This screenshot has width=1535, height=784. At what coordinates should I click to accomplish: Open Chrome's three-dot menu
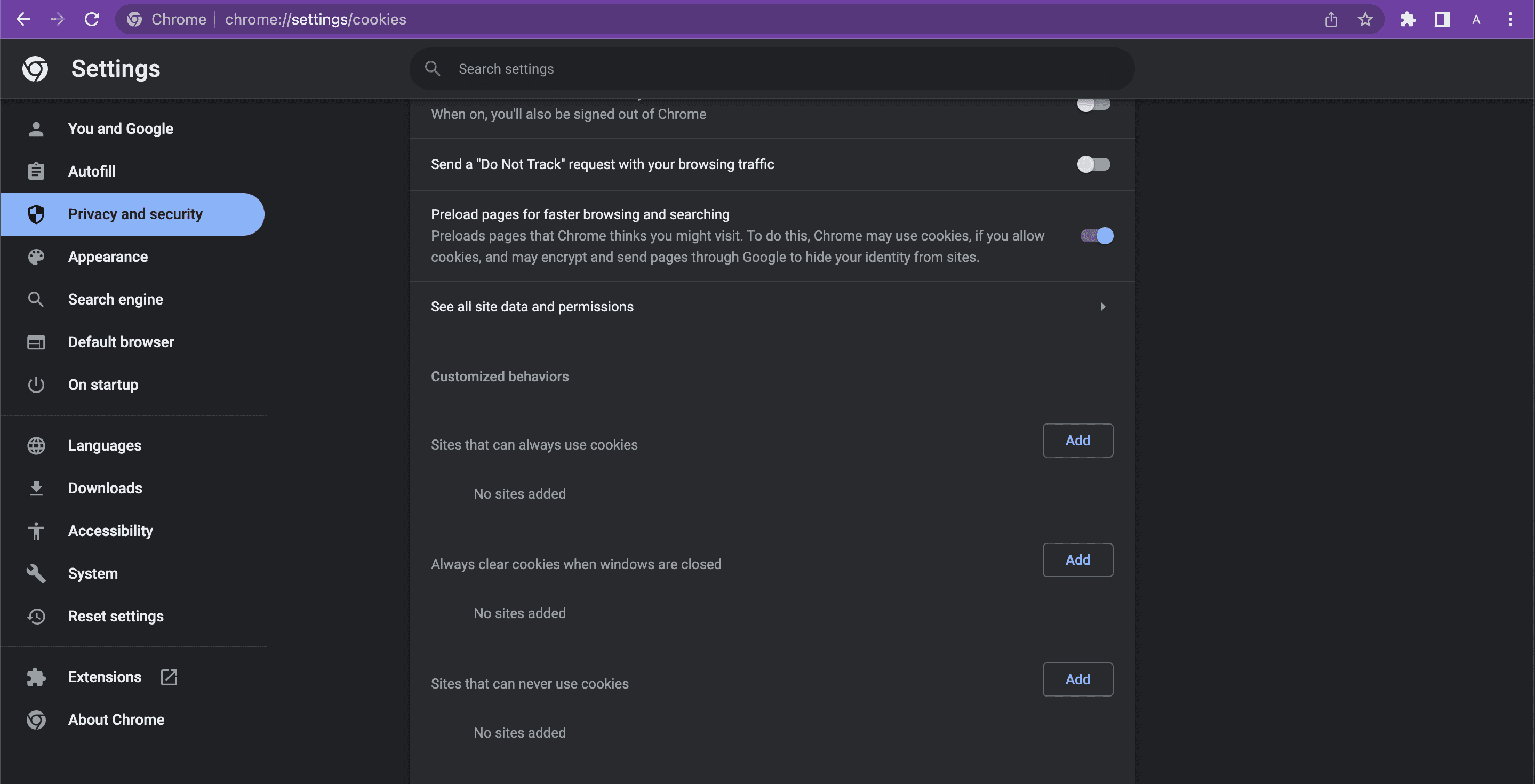tap(1510, 19)
